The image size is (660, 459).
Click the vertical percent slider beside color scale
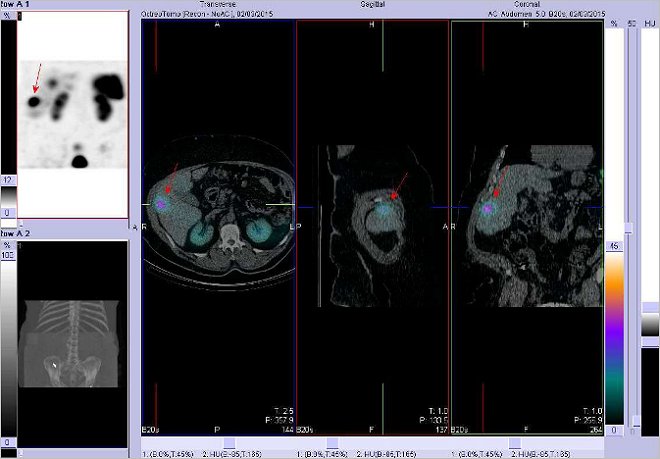tap(628, 228)
